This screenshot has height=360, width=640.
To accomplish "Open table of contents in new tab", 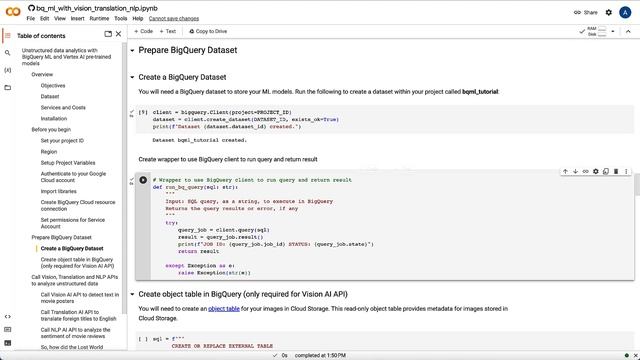I will 108,34.
